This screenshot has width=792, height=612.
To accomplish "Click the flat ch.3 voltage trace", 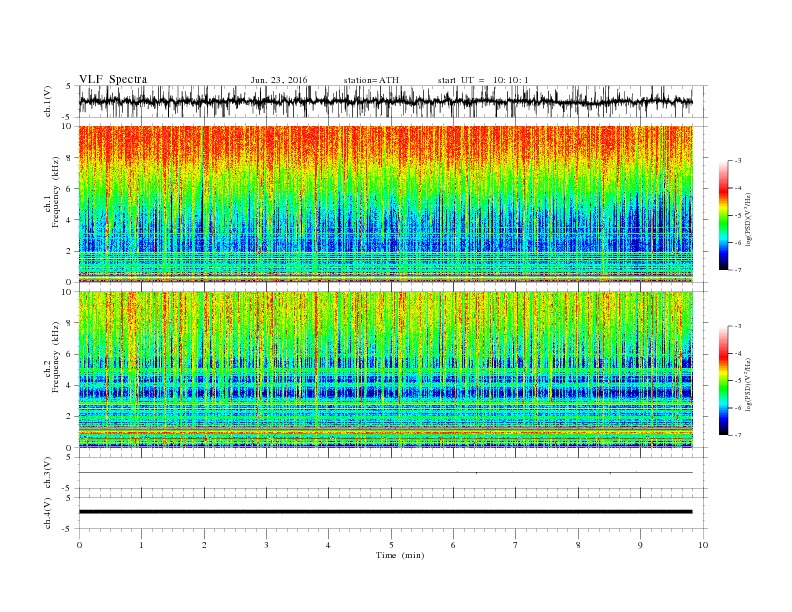I will coord(385,473).
